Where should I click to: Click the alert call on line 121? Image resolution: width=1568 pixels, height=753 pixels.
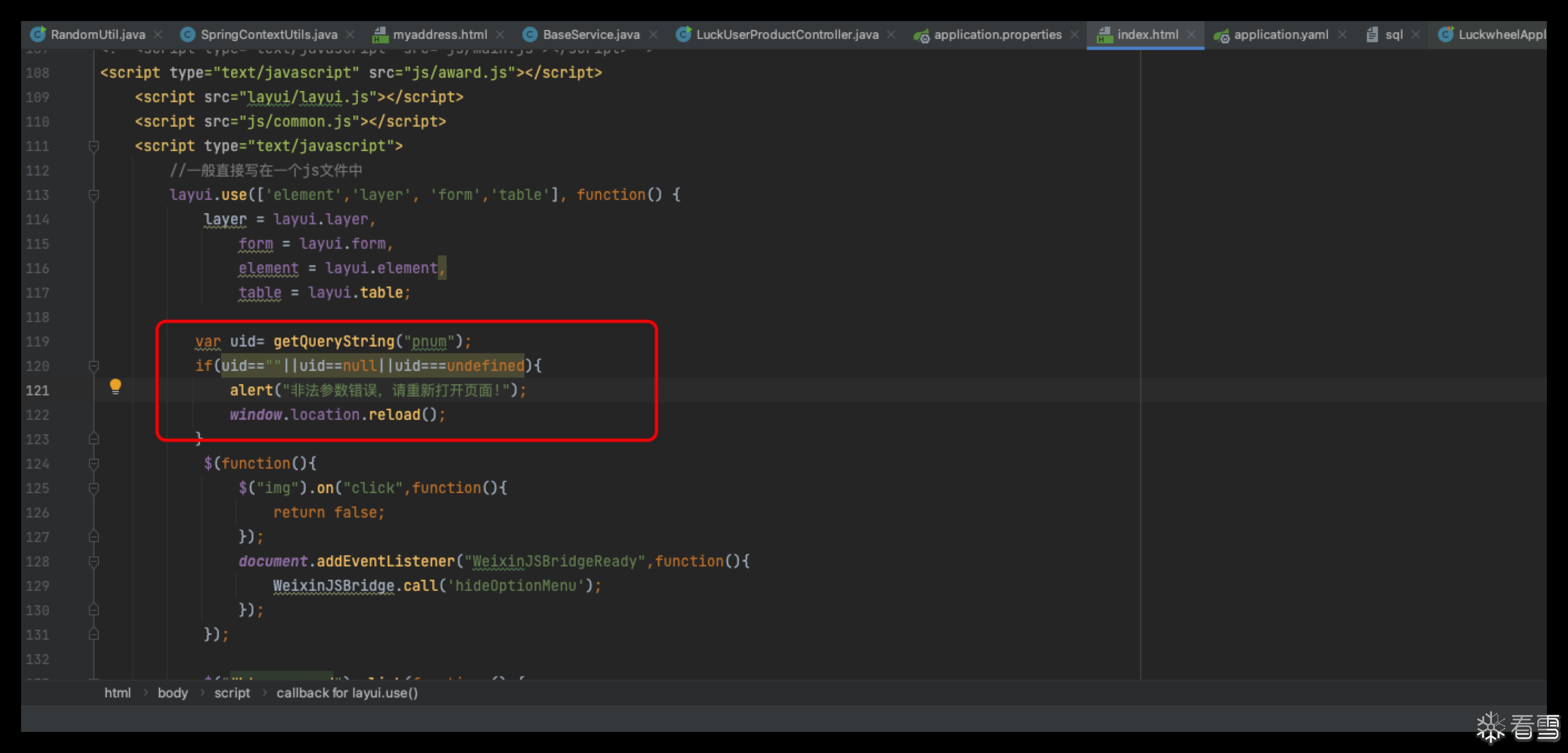click(251, 390)
